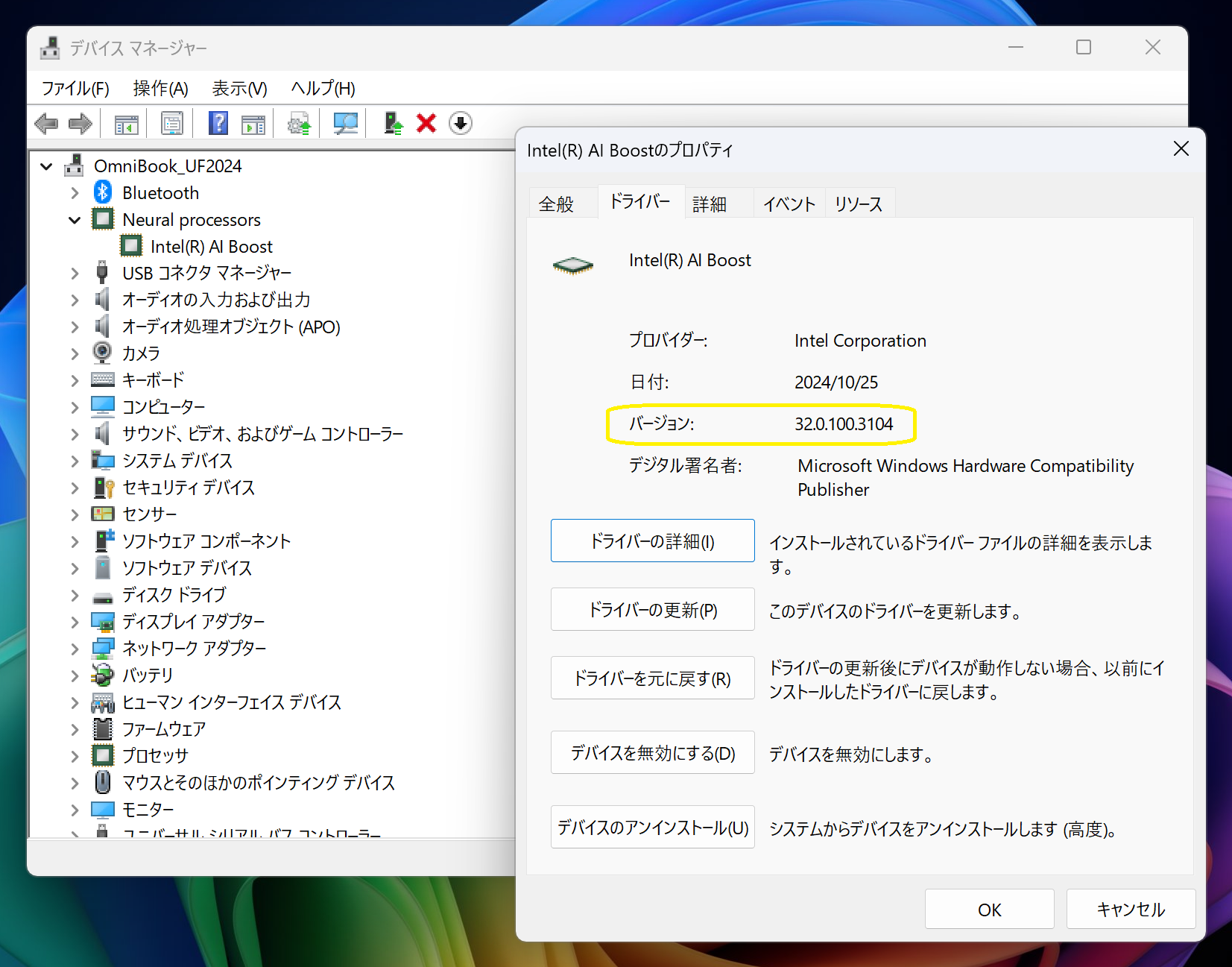Click the Intel Corporation provider text
1232x967 pixels.
860,341
